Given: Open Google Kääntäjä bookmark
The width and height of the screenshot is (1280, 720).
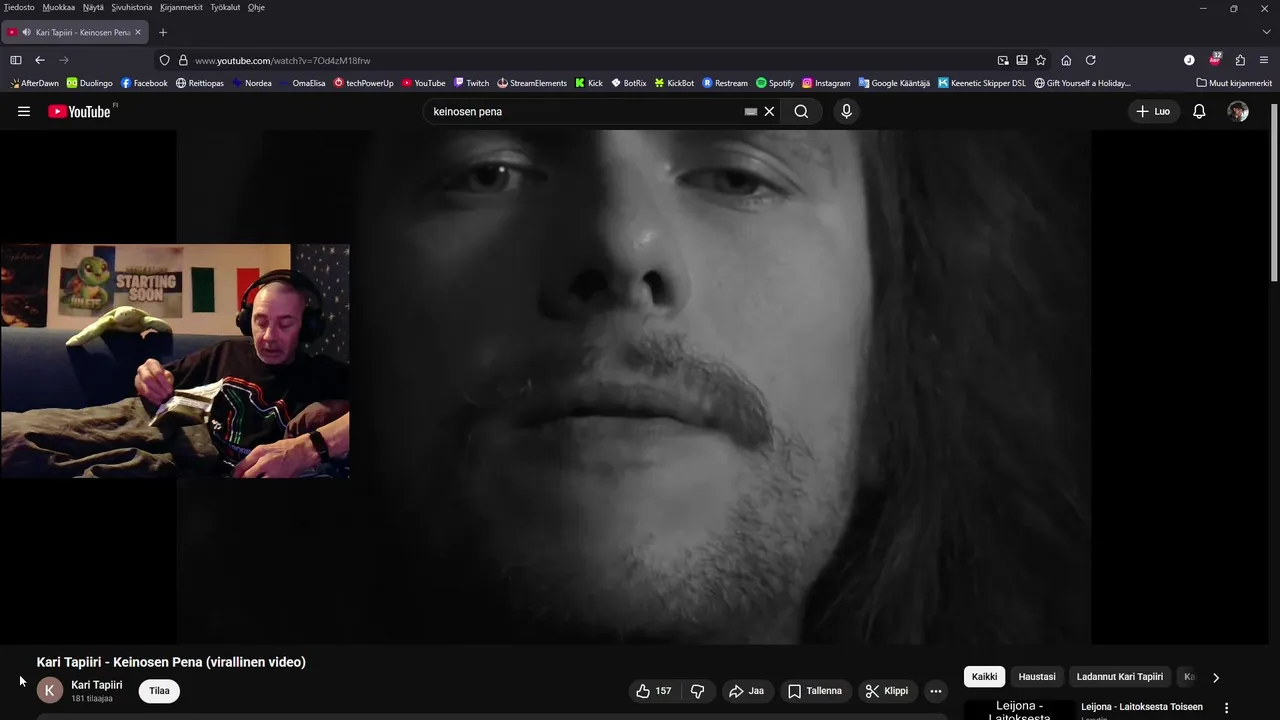Looking at the screenshot, I should (894, 83).
